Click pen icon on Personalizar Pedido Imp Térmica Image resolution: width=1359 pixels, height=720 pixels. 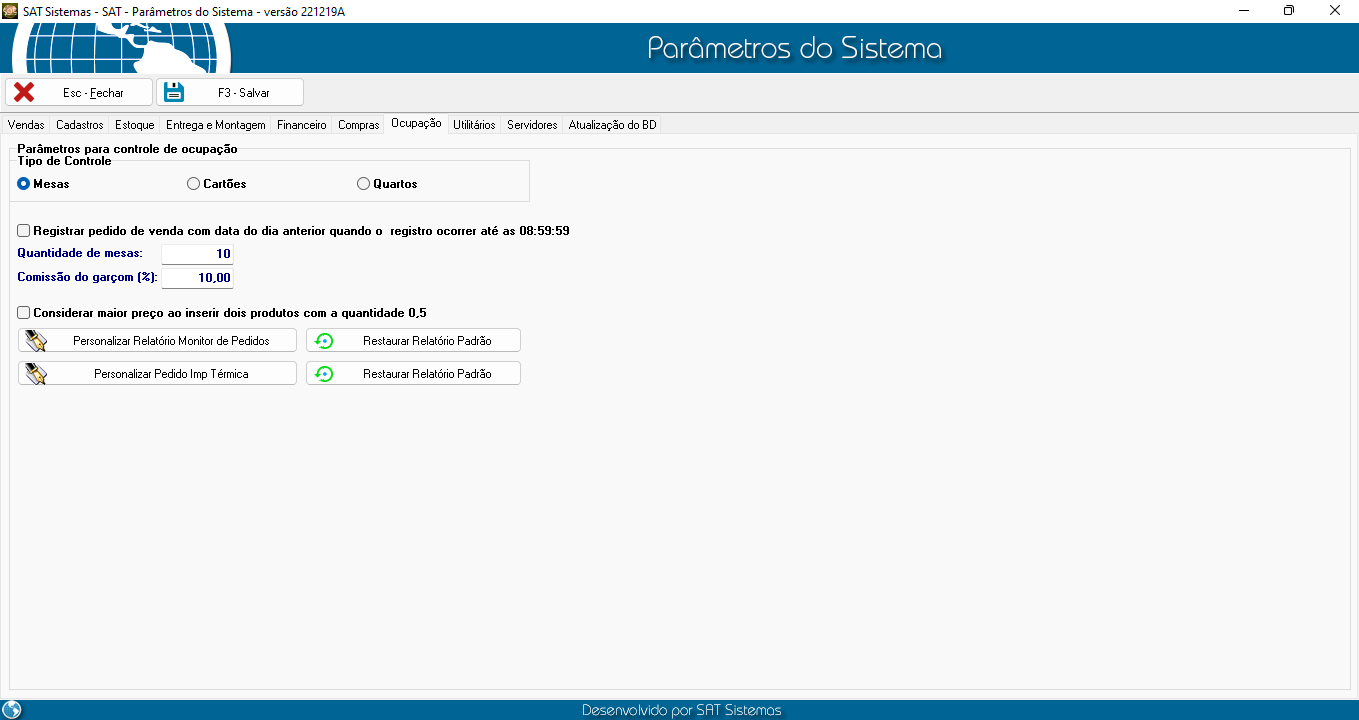[x=36, y=374]
